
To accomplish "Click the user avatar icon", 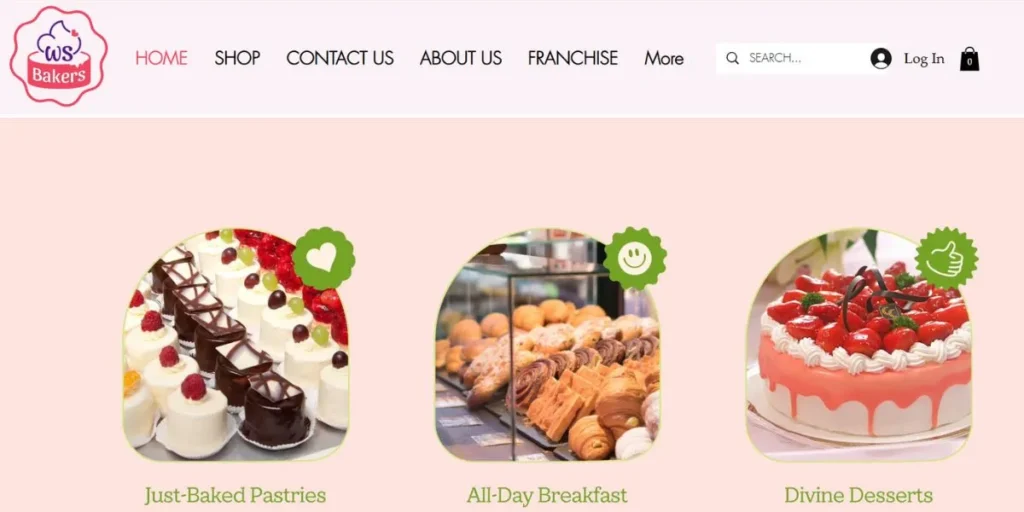I will (x=881, y=59).
